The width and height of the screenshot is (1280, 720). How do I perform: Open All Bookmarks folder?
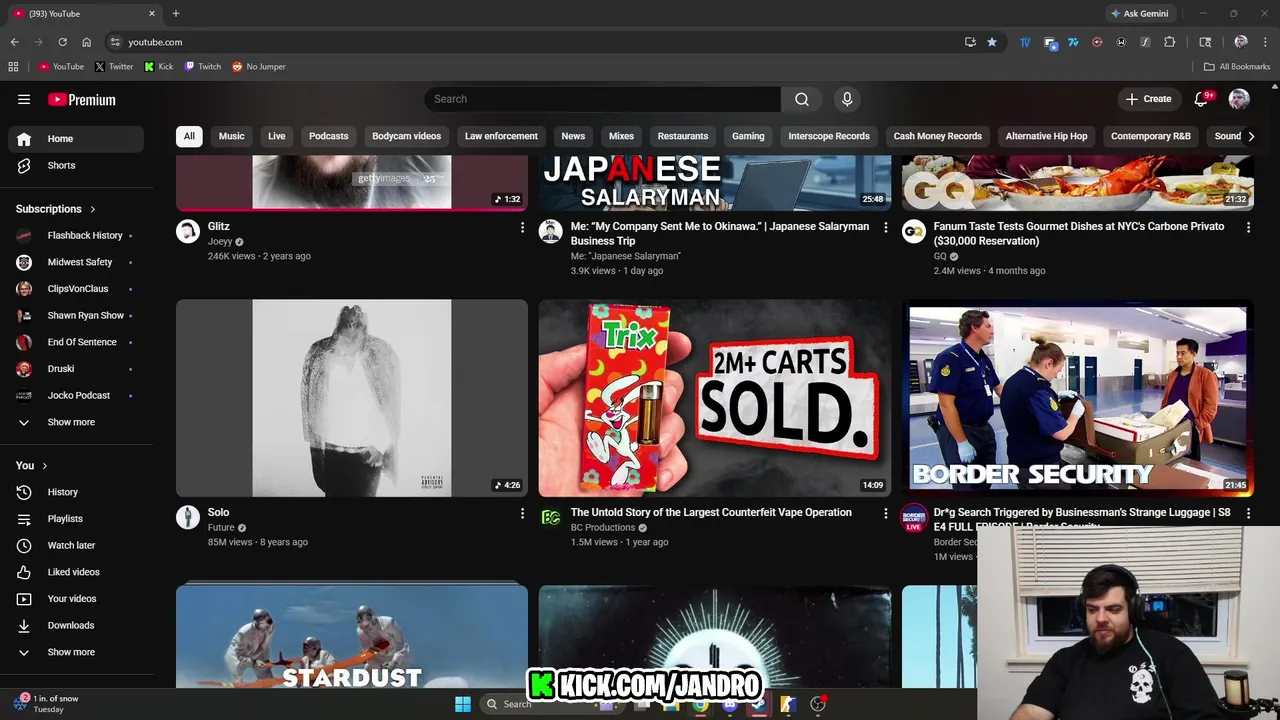pos(1237,67)
